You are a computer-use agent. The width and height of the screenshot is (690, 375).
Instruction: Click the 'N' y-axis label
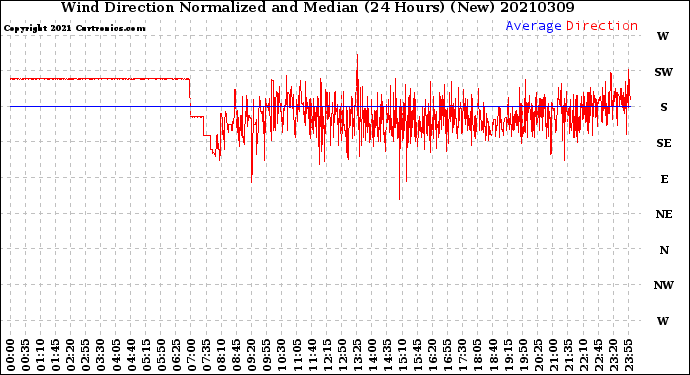click(664, 250)
